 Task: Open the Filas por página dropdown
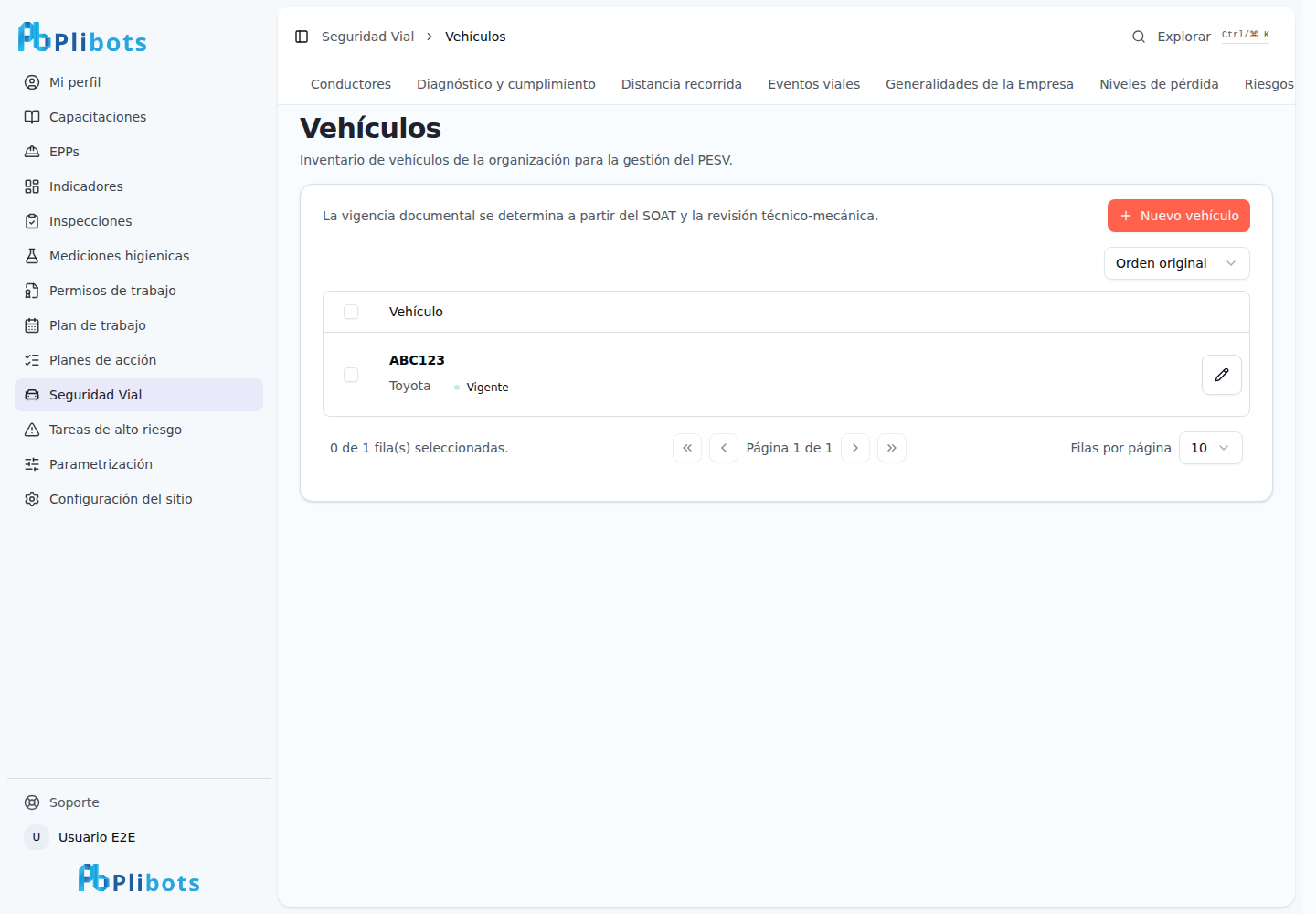pos(1211,448)
